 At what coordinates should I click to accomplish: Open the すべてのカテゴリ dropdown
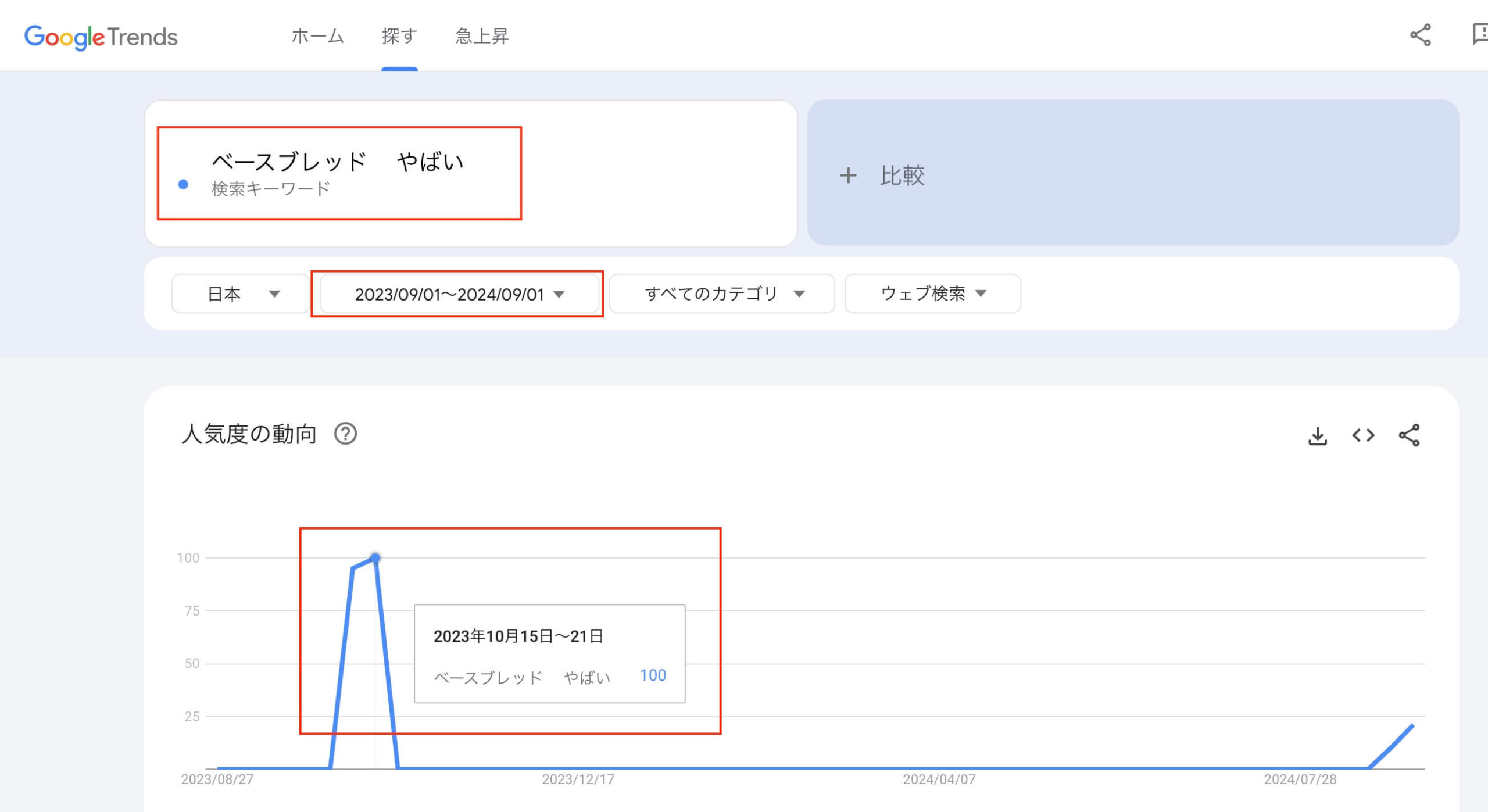coord(722,294)
